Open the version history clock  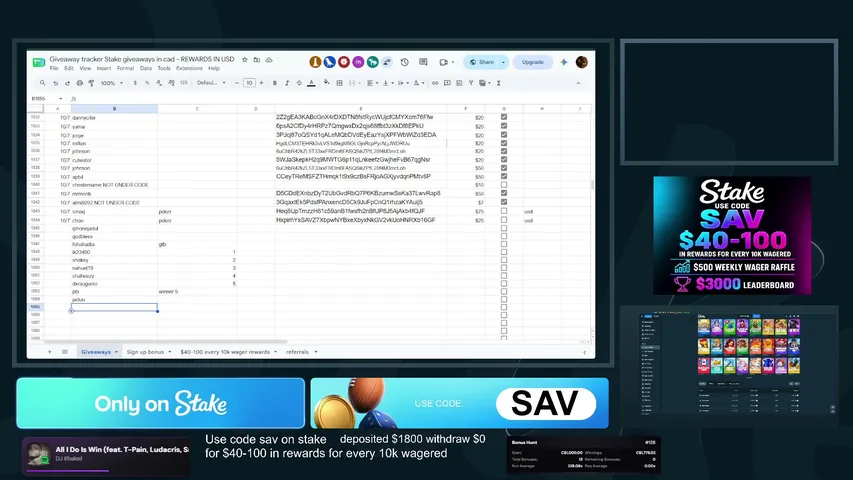click(404, 62)
